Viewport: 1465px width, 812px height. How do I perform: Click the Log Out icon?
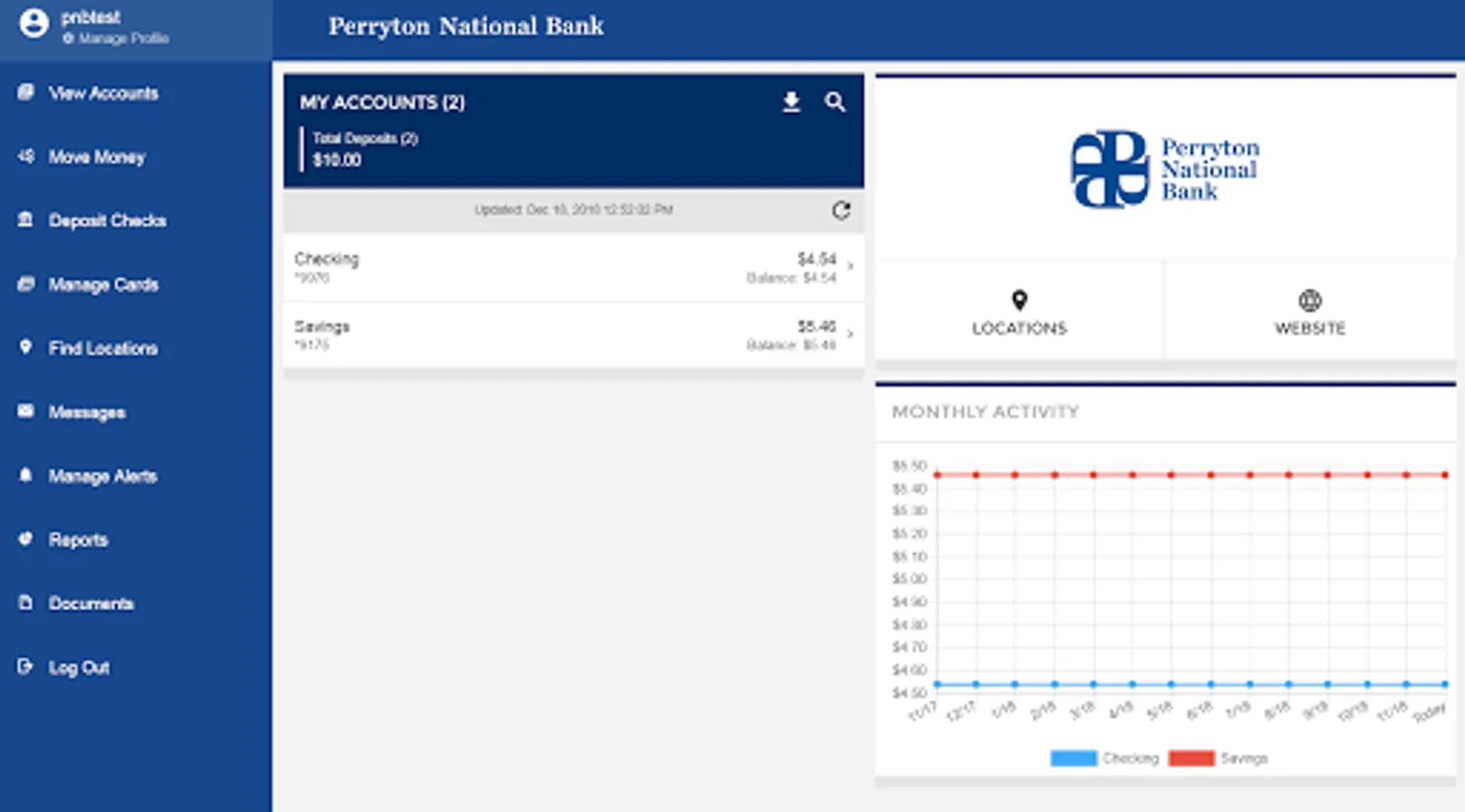[25, 667]
